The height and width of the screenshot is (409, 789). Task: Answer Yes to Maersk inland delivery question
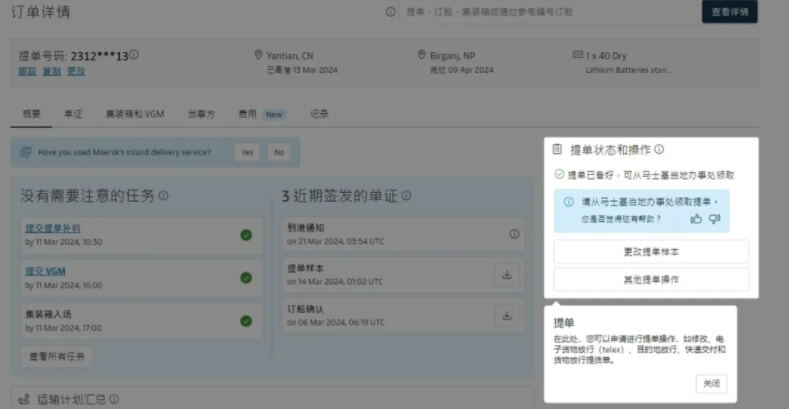tap(247, 152)
